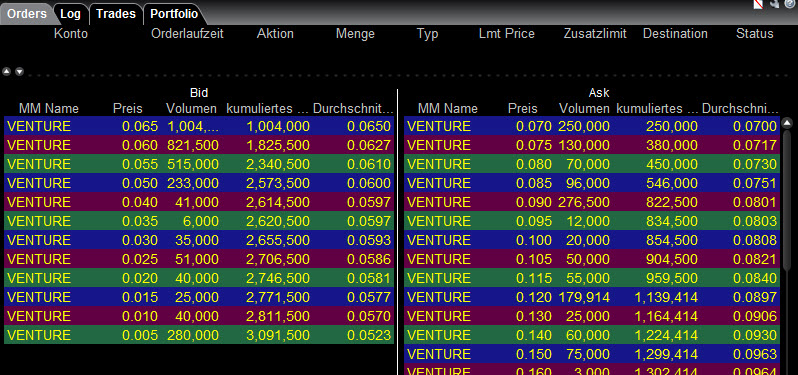This screenshot has height=375, width=798.
Task: Click MM Name header in Ask table
Action: pos(448,109)
